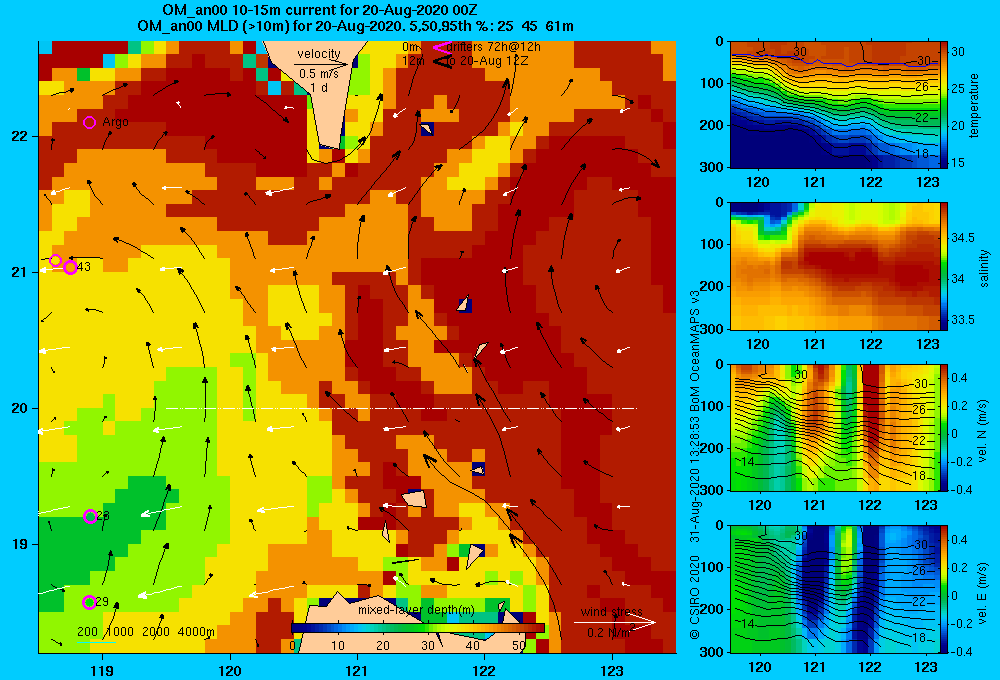This screenshot has height=680, width=1000.
Task: Click the '33.5' tick on the salinity colorbar
Action: coord(962,320)
